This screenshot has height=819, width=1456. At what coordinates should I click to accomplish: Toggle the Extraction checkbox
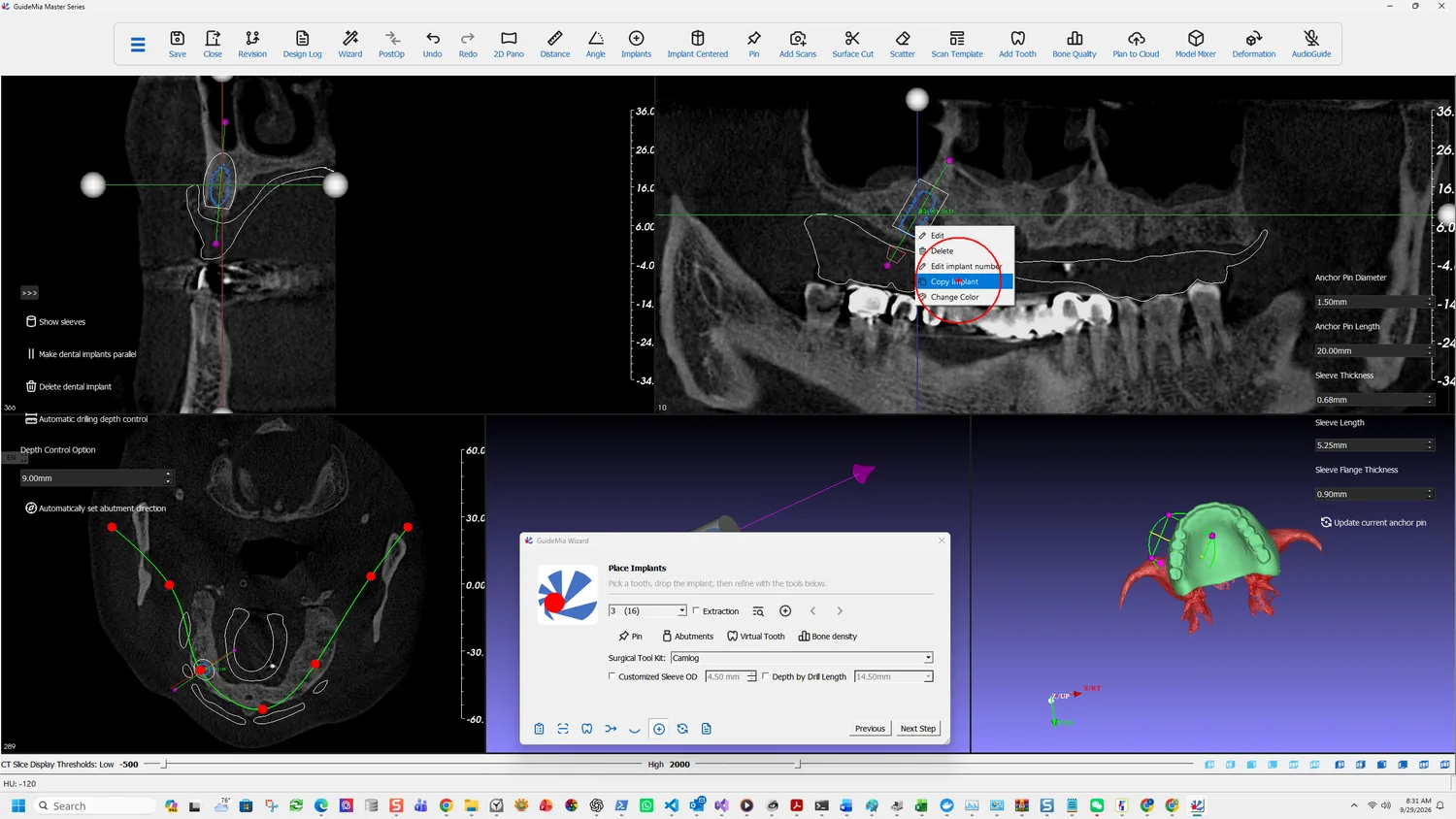(x=696, y=610)
